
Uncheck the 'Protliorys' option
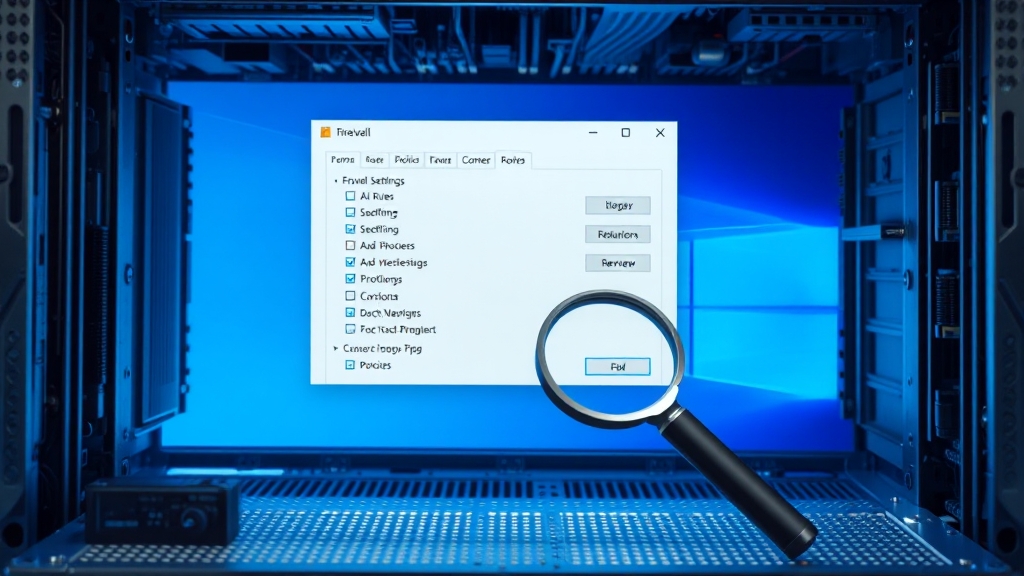(351, 279)
